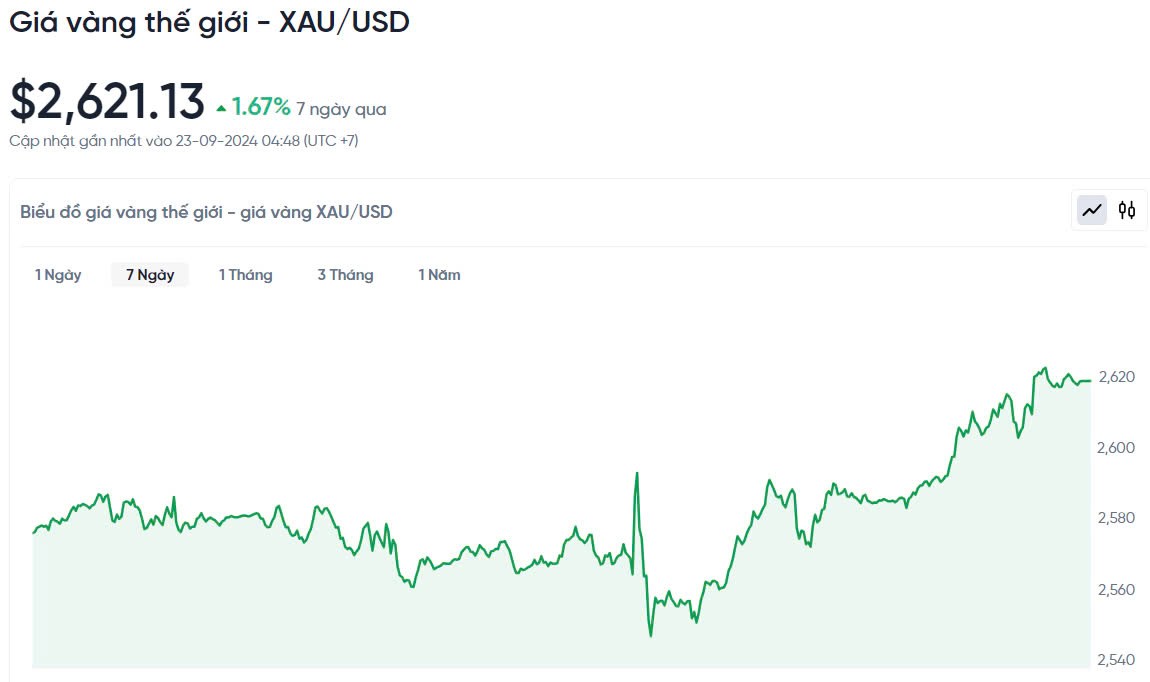This screenshot has height=682, width=1150.
Task: Click the "Cập nhật gần nhất" timestamp text
Action: click(184, 141)
